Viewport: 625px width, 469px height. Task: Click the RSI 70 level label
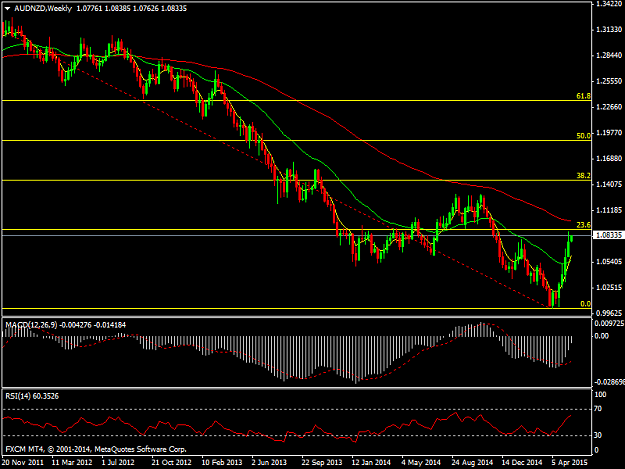coord(597,409)
